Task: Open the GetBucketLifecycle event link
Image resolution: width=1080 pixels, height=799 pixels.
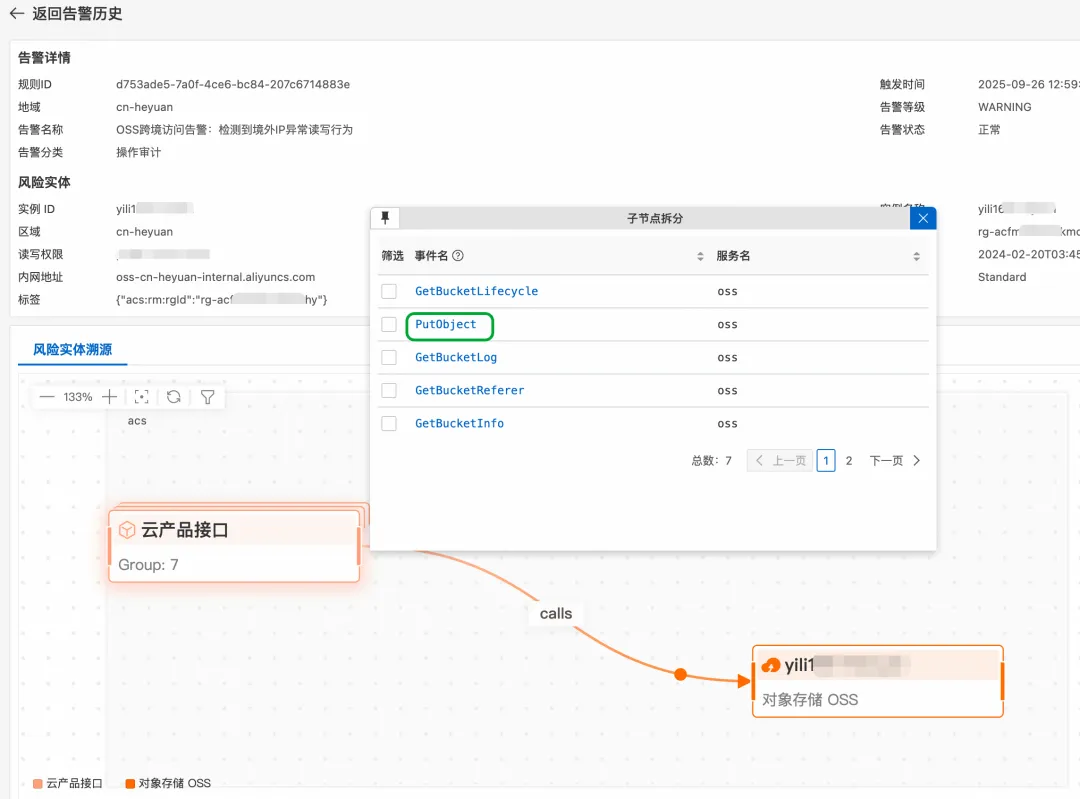Action: click(477, 291)
